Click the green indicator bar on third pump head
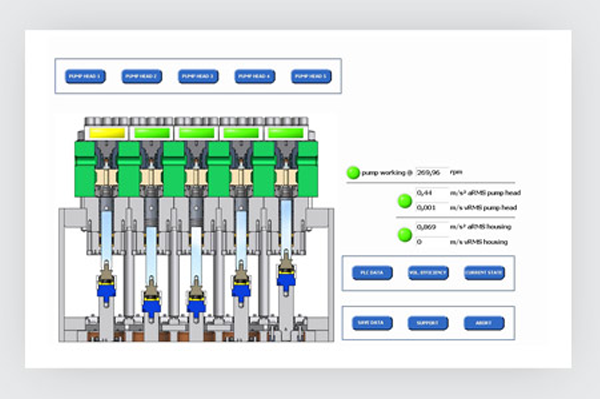 [196, 132]
